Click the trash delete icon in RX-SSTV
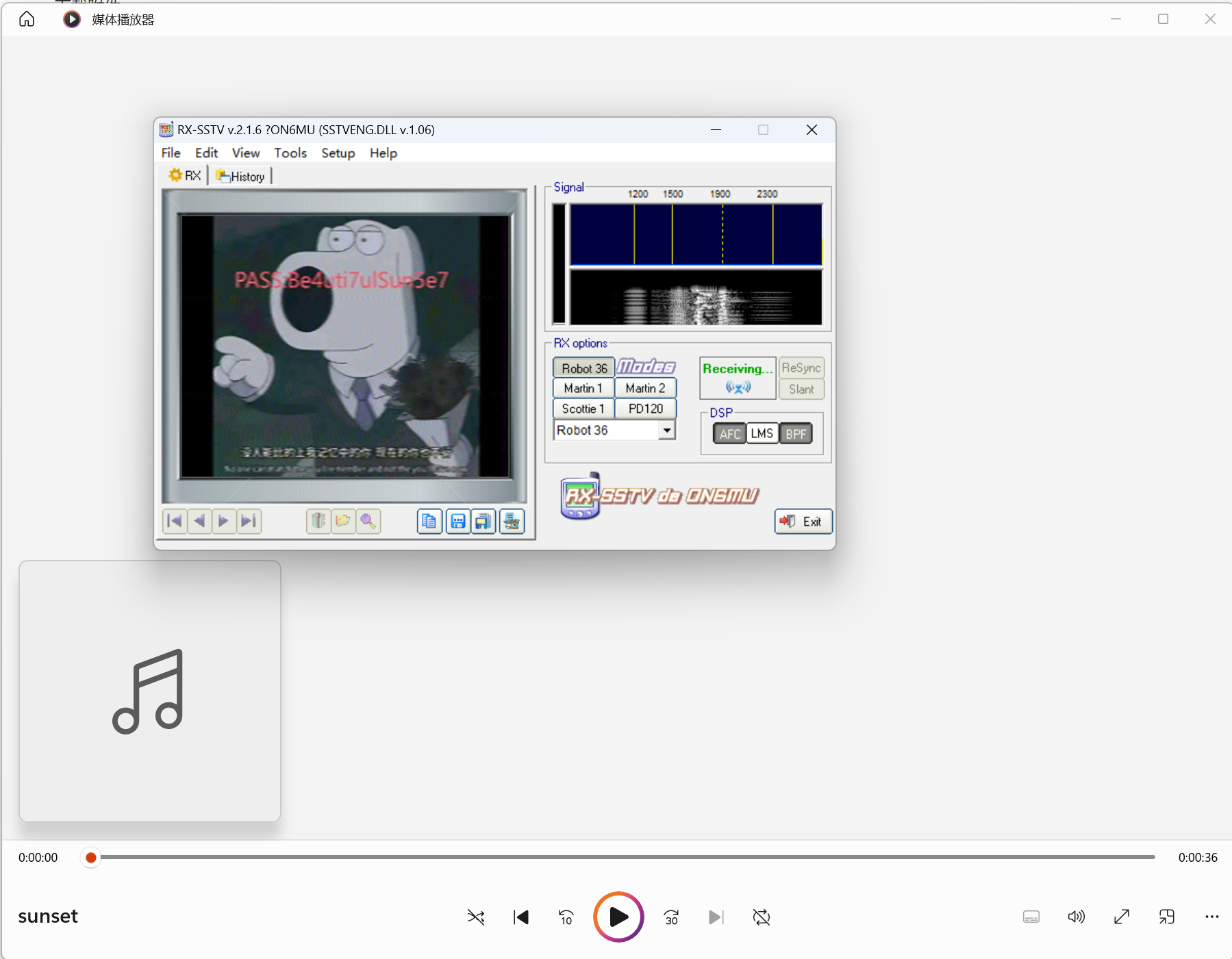 coord(318,522)
